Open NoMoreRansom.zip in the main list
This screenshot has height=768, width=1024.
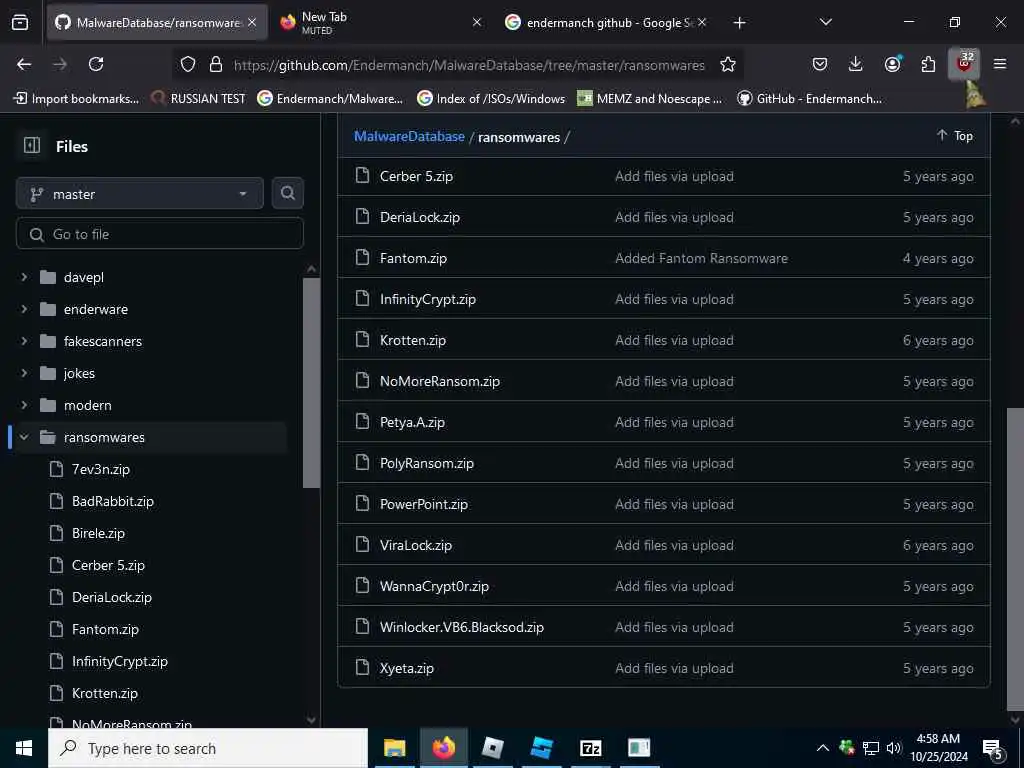(x=440, y=381)
